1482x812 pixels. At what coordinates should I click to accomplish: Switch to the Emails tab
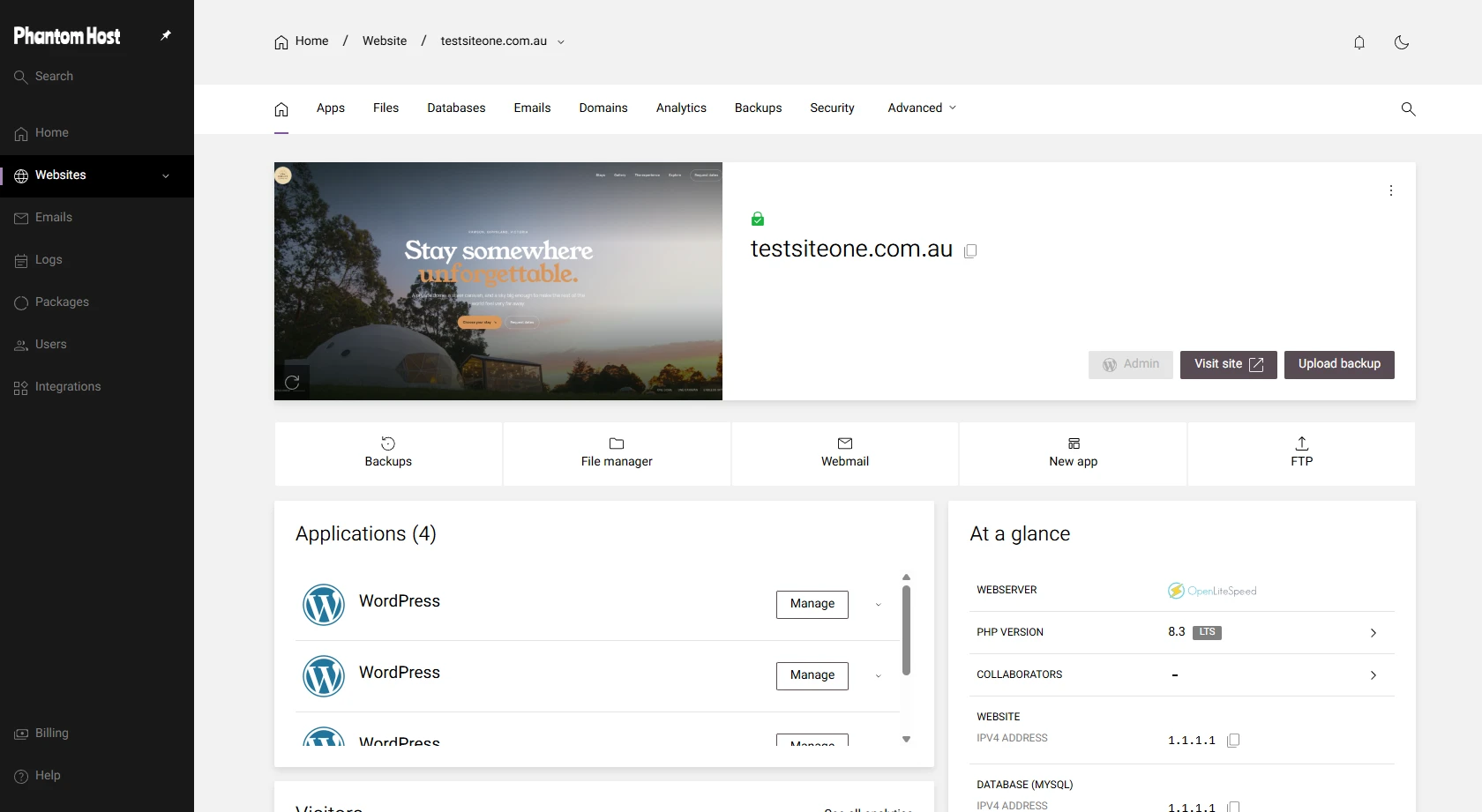click(532, 108)
